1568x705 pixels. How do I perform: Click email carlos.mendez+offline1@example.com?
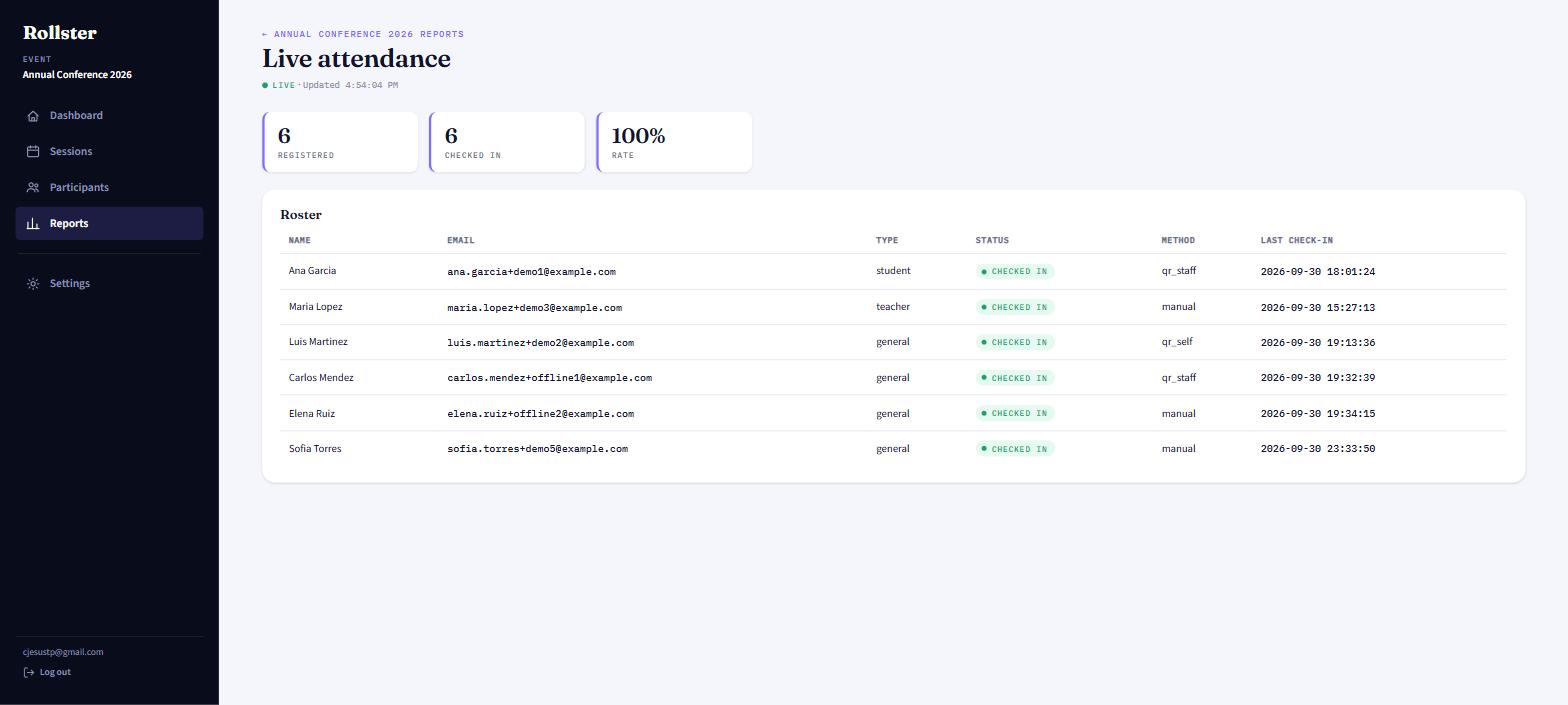coord(550,378)
